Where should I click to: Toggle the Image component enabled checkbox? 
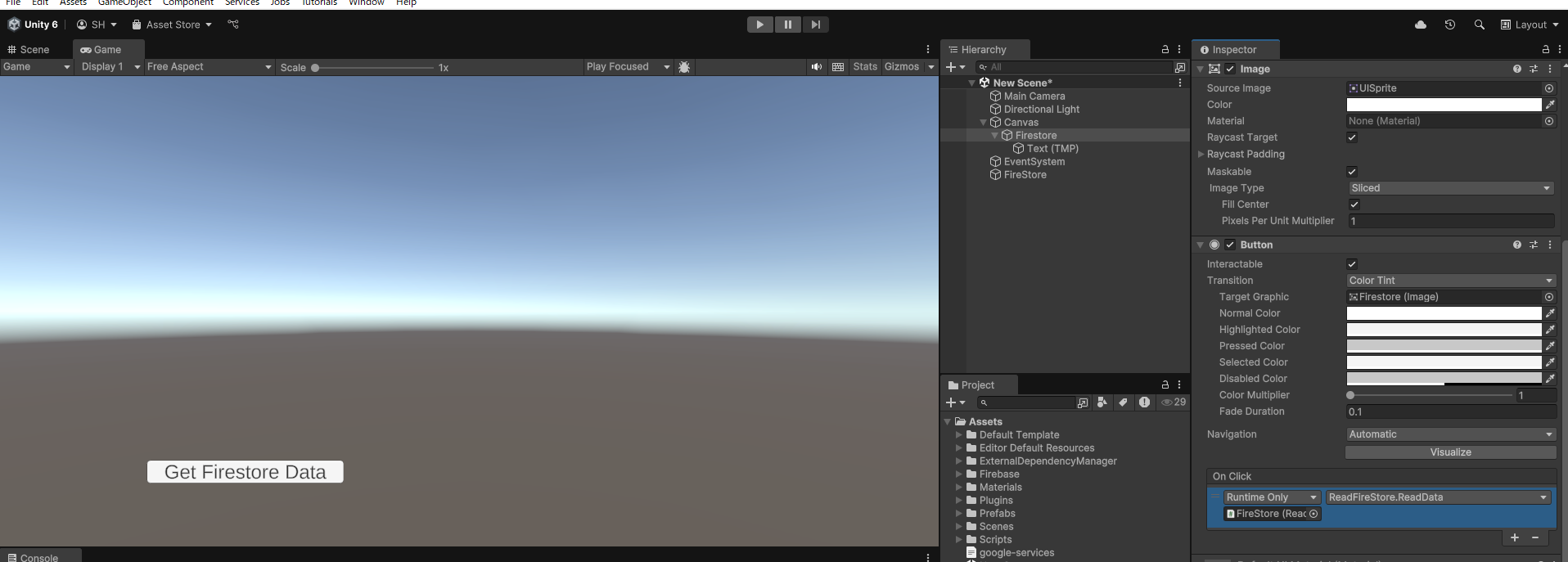[x=1230, y=70]
